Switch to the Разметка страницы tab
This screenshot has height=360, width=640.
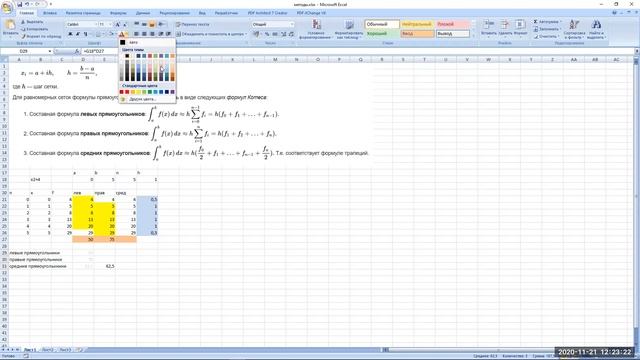(83, 13)
